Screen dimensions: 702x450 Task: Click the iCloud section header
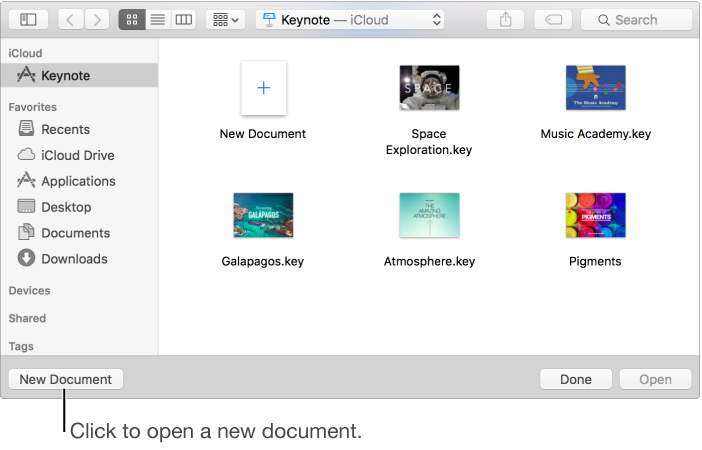pos(26,53)
